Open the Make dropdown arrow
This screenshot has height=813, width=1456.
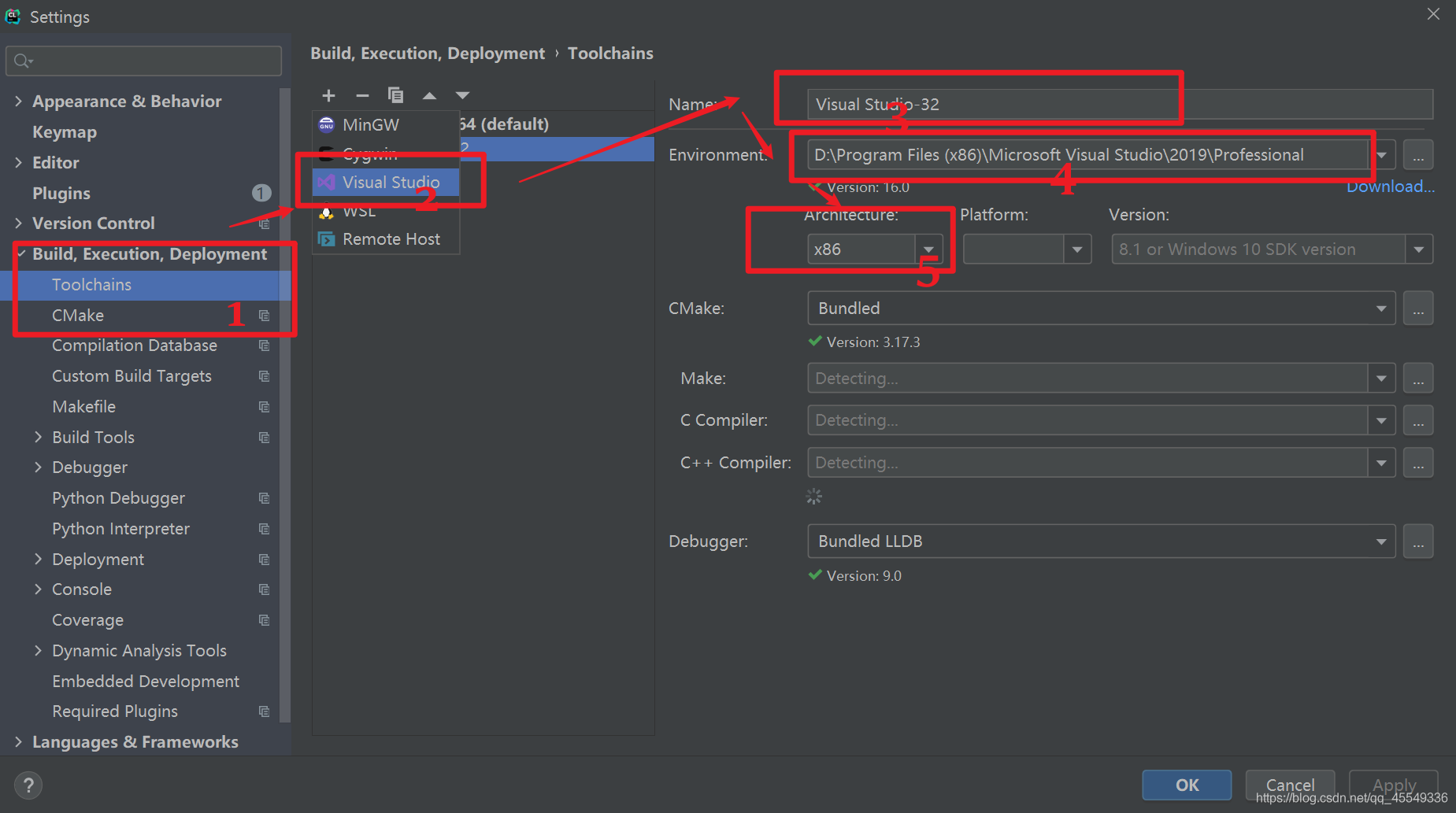click(x=1381, y=379)
